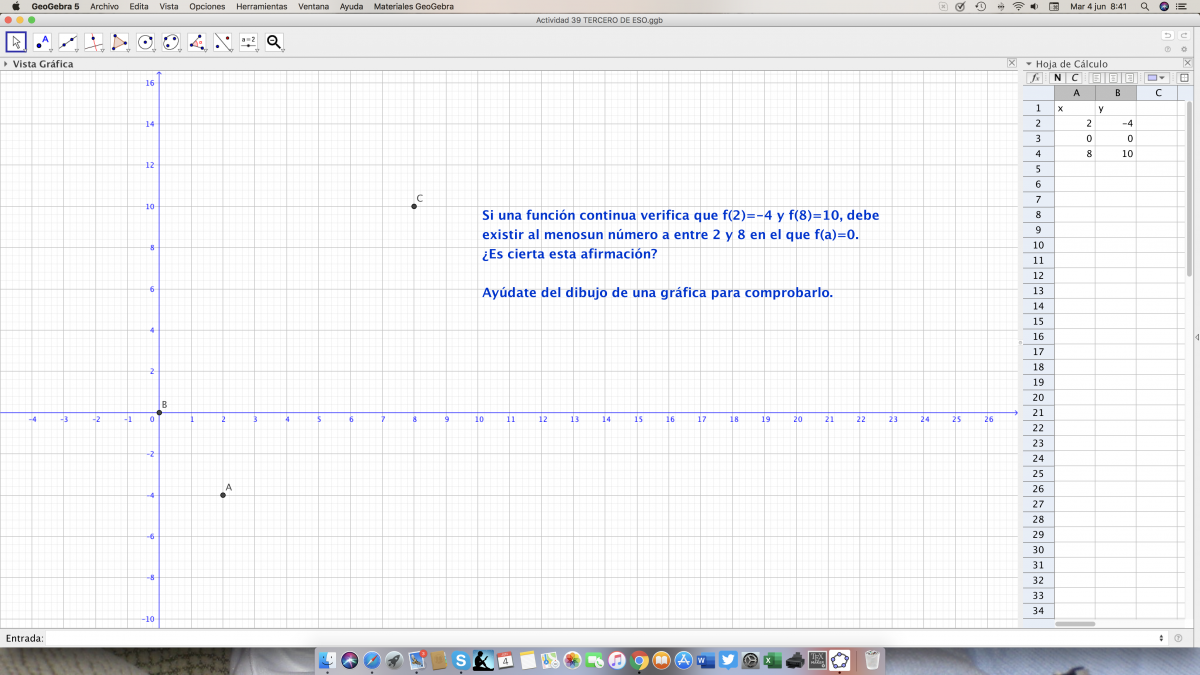Open the Opciones menu

tap(207, 6)
